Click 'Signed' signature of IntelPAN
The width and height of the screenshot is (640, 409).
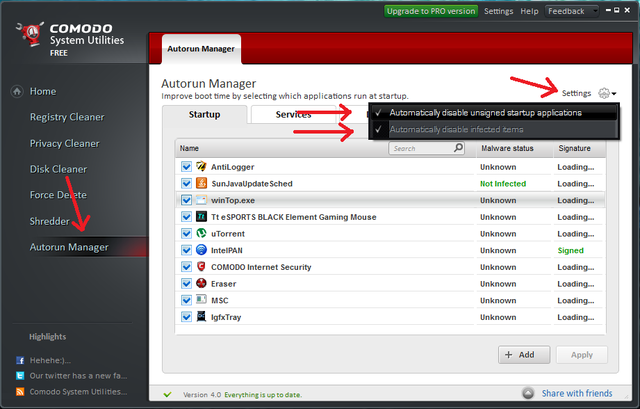(571, 251)
